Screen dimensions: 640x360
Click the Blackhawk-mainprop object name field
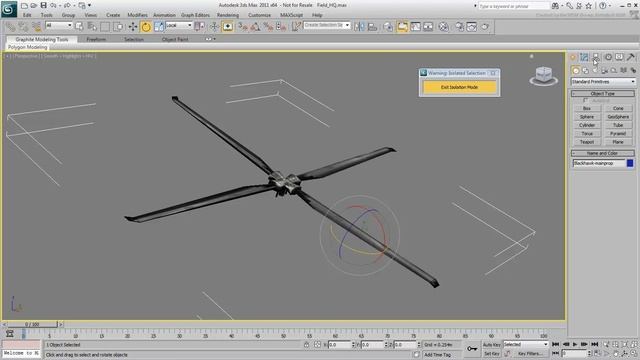[599, 163]
